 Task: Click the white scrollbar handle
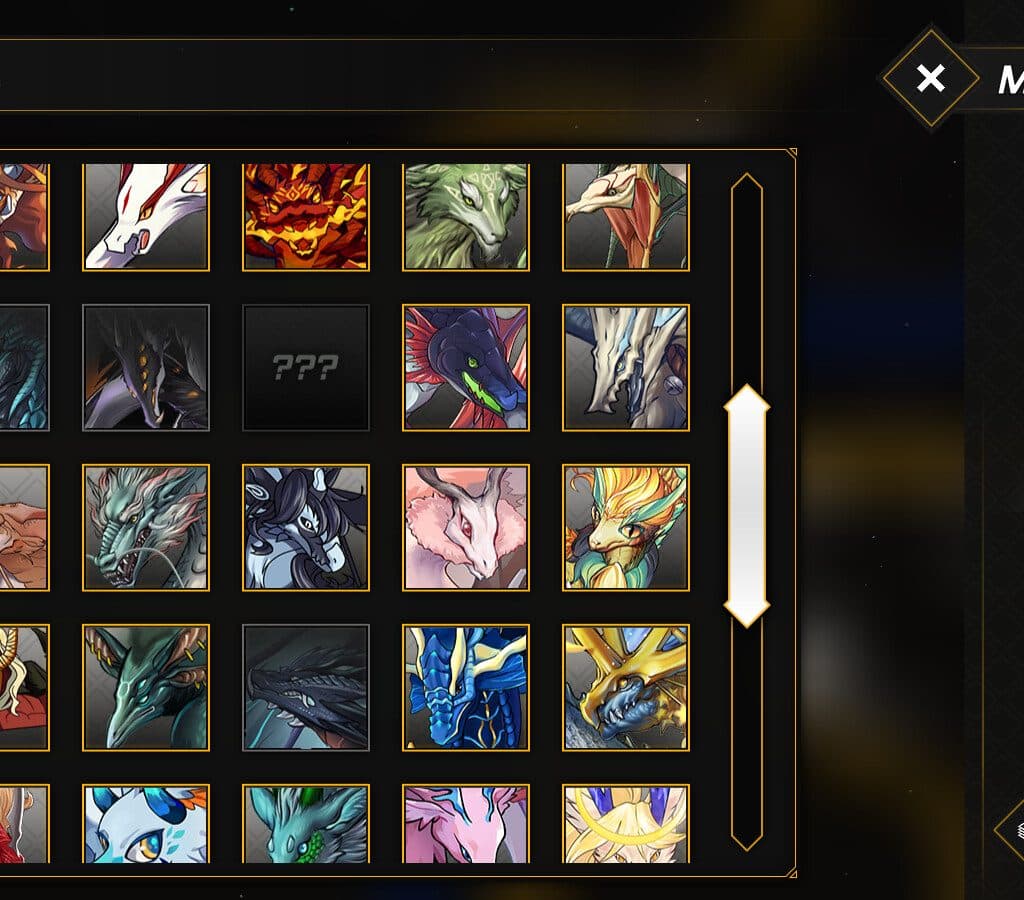point(746,506)
